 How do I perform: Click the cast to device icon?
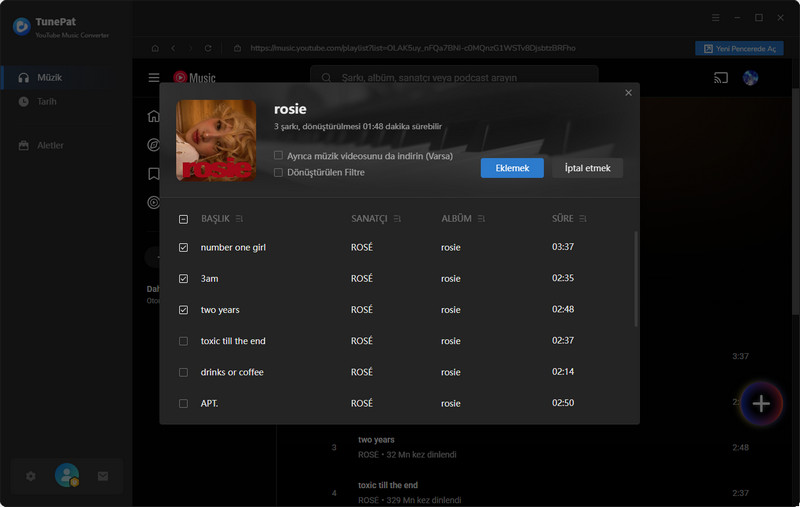coord(721,78)
